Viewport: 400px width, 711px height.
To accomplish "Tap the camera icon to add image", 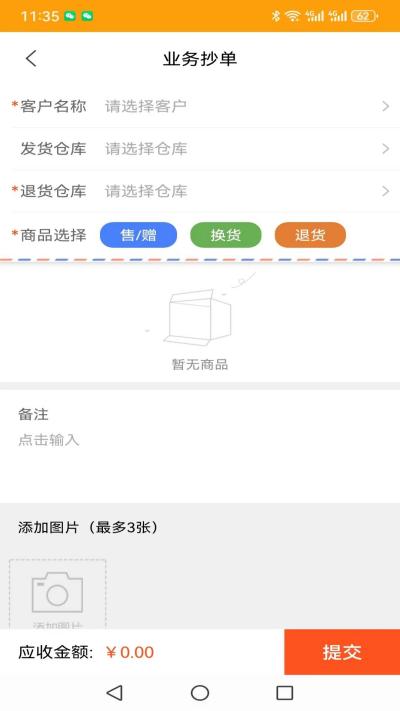I will coord(58,592).
